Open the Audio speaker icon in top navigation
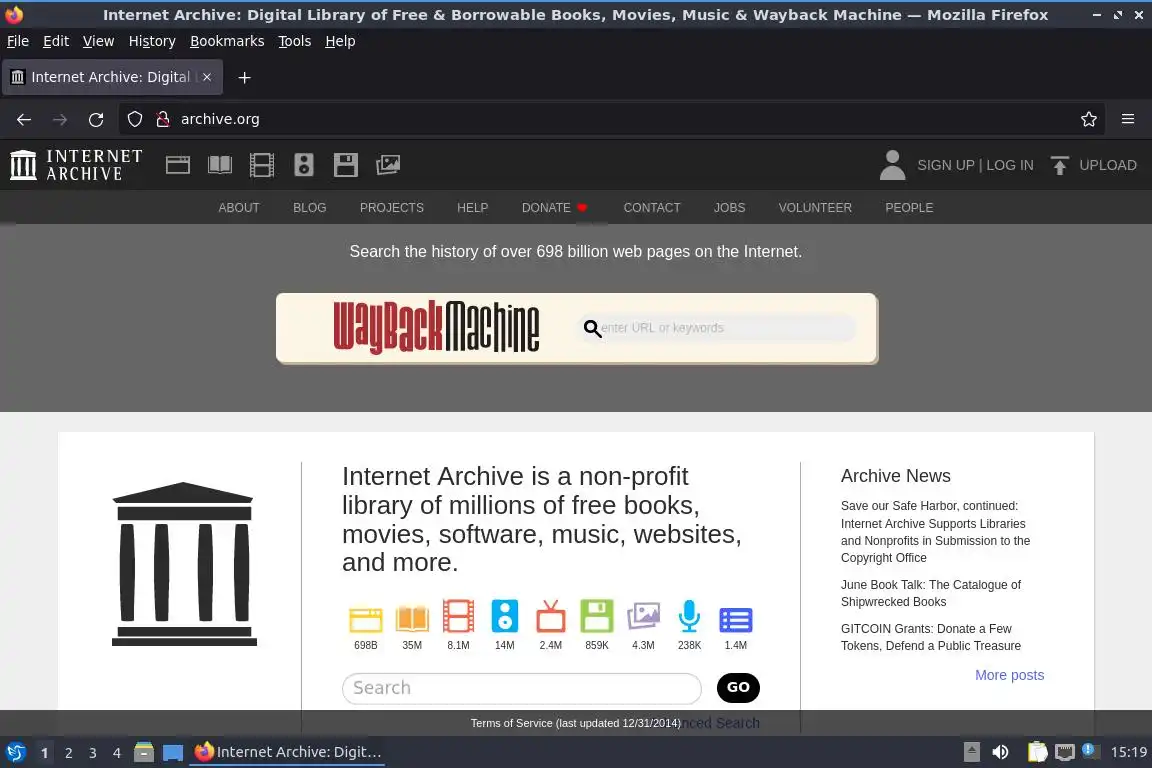Image resolution: width=1152 pixels, height=768 pixels. tap(303, 165)
